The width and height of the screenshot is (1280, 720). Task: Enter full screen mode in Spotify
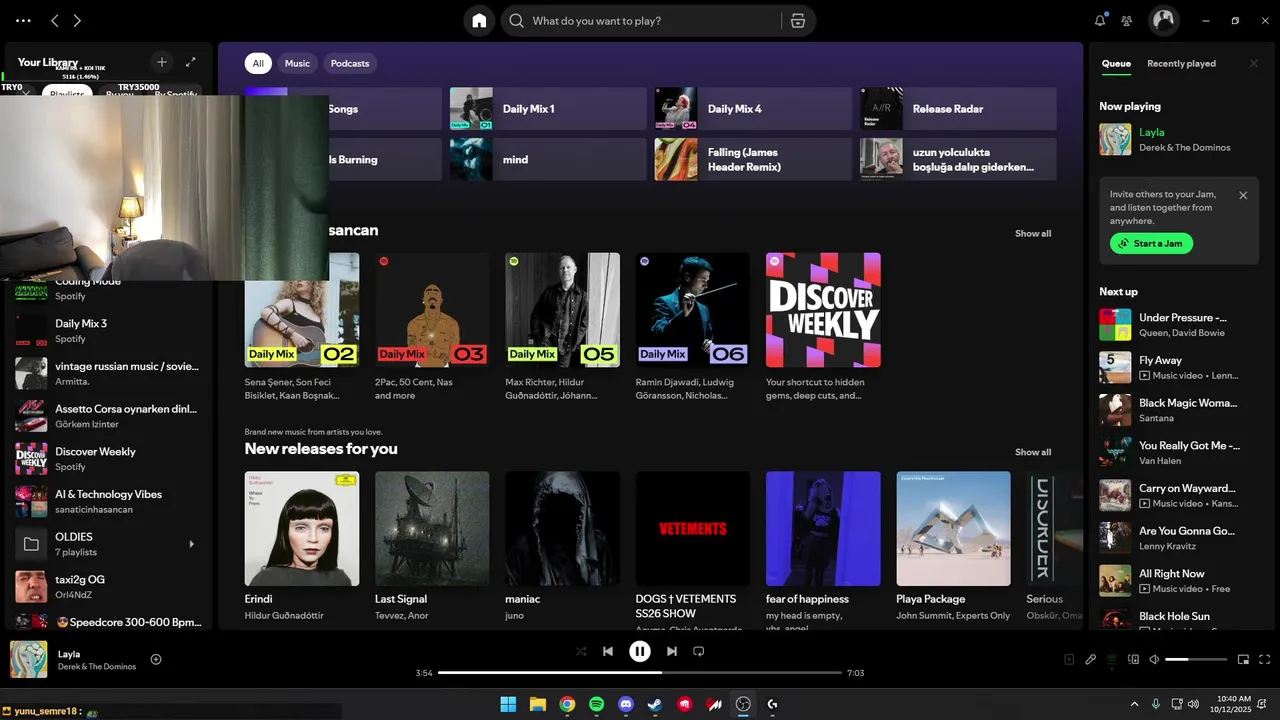[x=1265, y=659]
